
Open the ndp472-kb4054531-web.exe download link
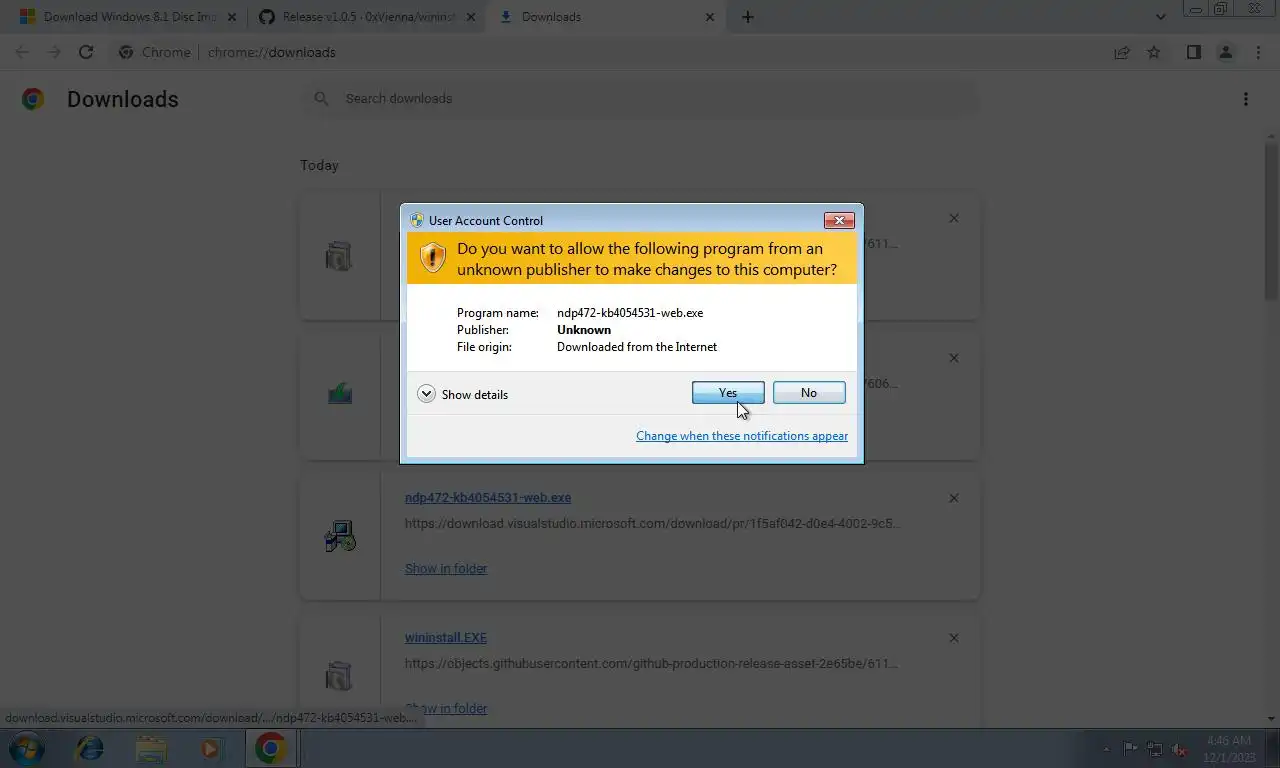[x=488, y=497]
